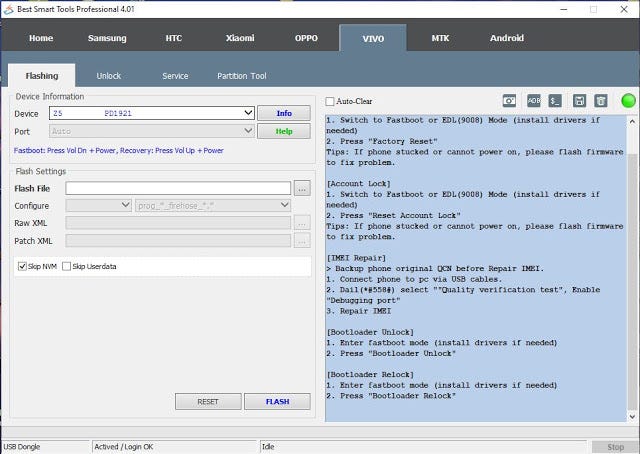Expand the first Configure dropdown

126,205
